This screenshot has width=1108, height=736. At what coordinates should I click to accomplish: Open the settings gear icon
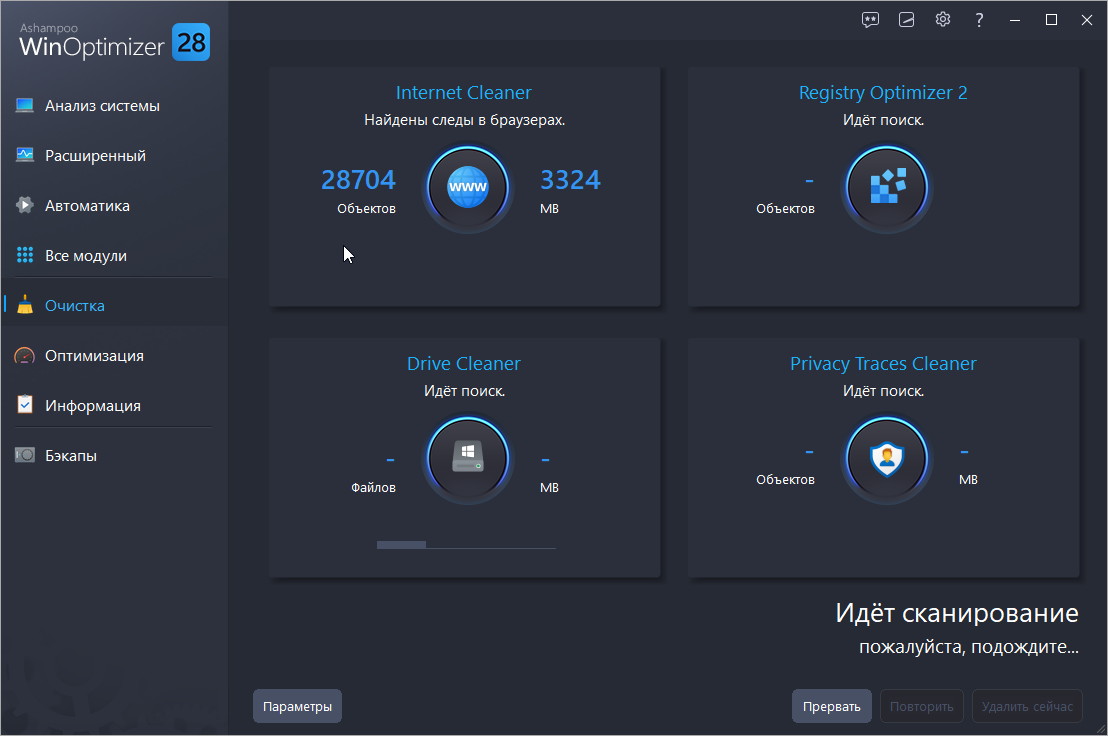point(943,20)
